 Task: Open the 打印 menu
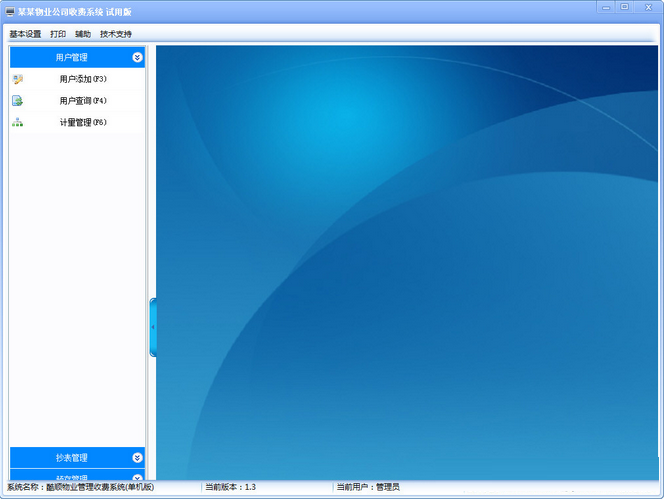click(x=58, y=34)
